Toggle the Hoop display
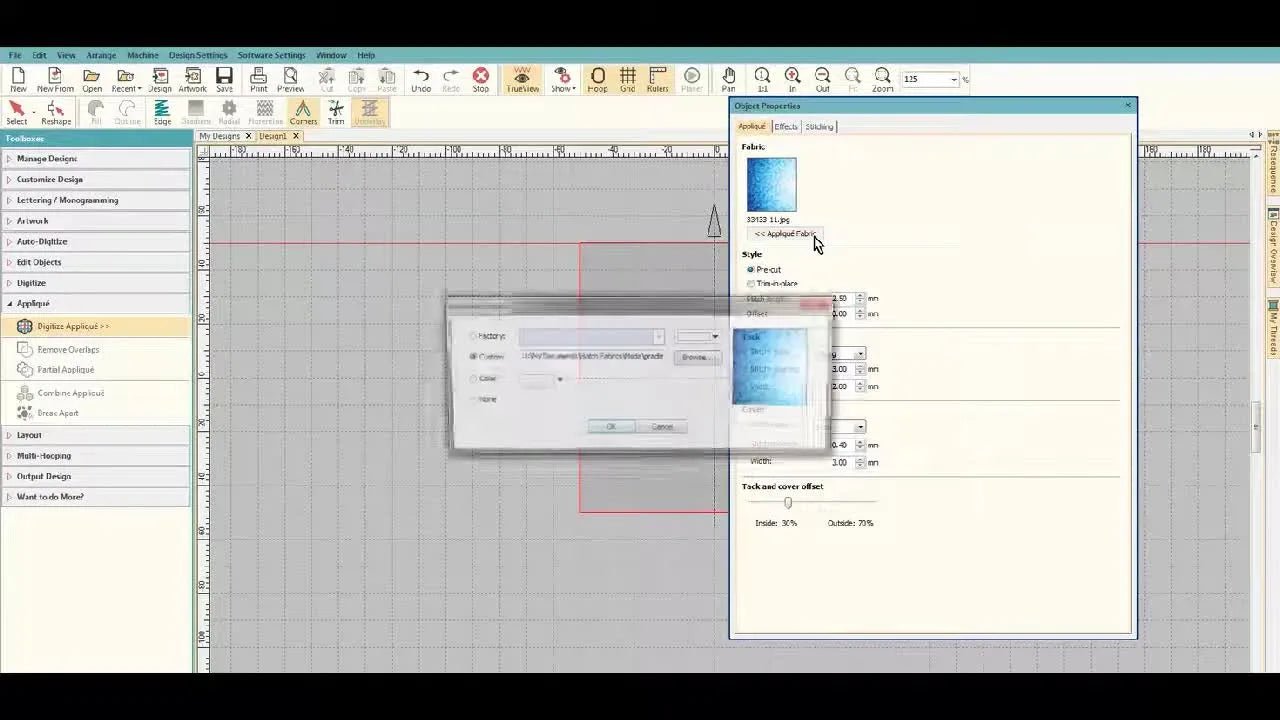This screenshot has width=1280, height=720. tap(597, 80)
